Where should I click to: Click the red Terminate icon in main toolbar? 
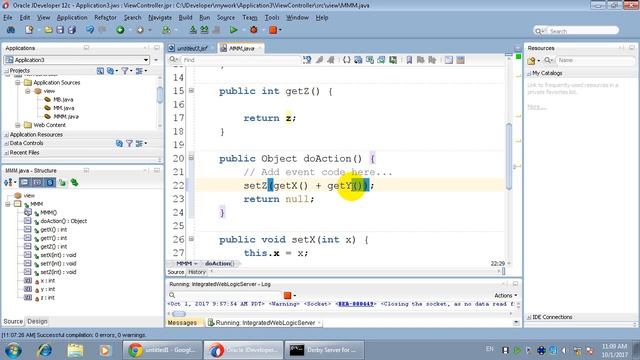(273, 30)
